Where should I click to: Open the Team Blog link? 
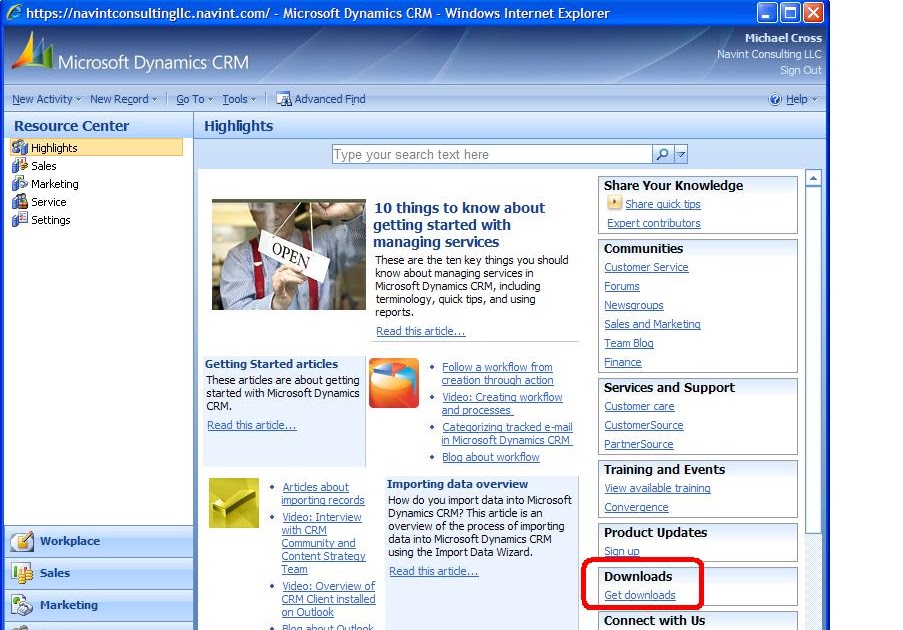629,343
